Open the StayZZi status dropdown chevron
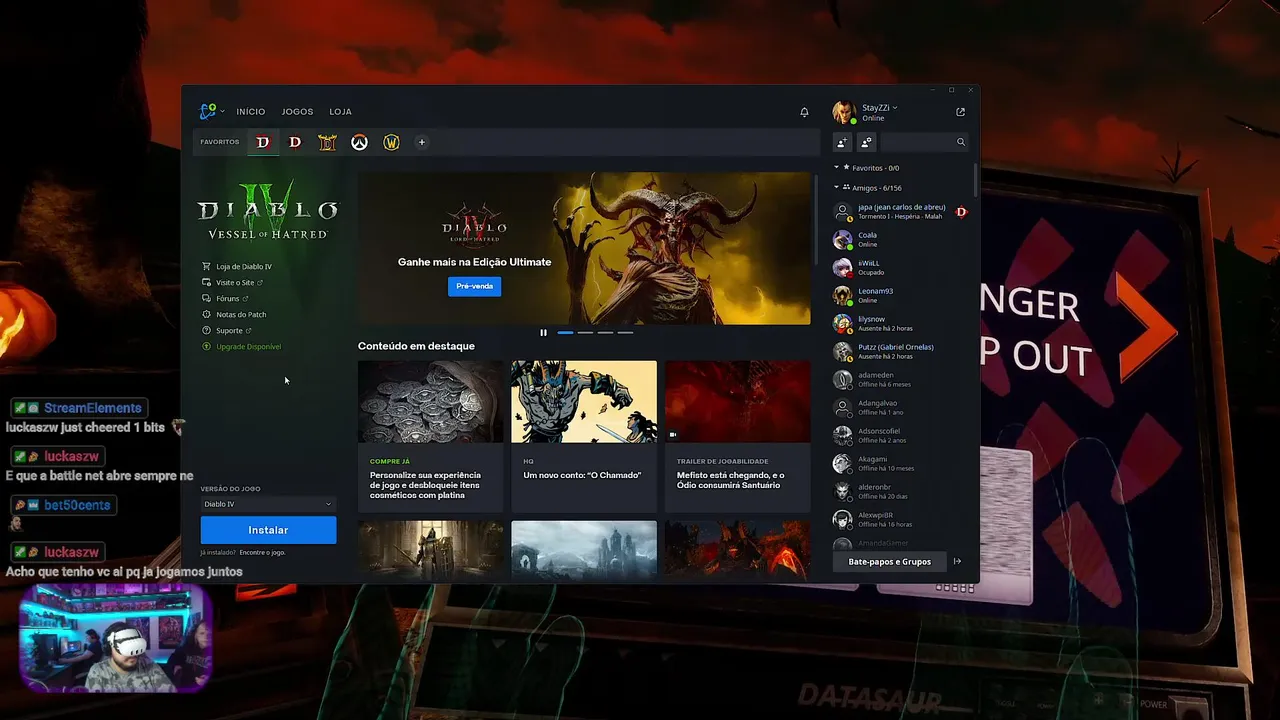Viewport: 1280px width, 720px height. click(x=895, y=108)
